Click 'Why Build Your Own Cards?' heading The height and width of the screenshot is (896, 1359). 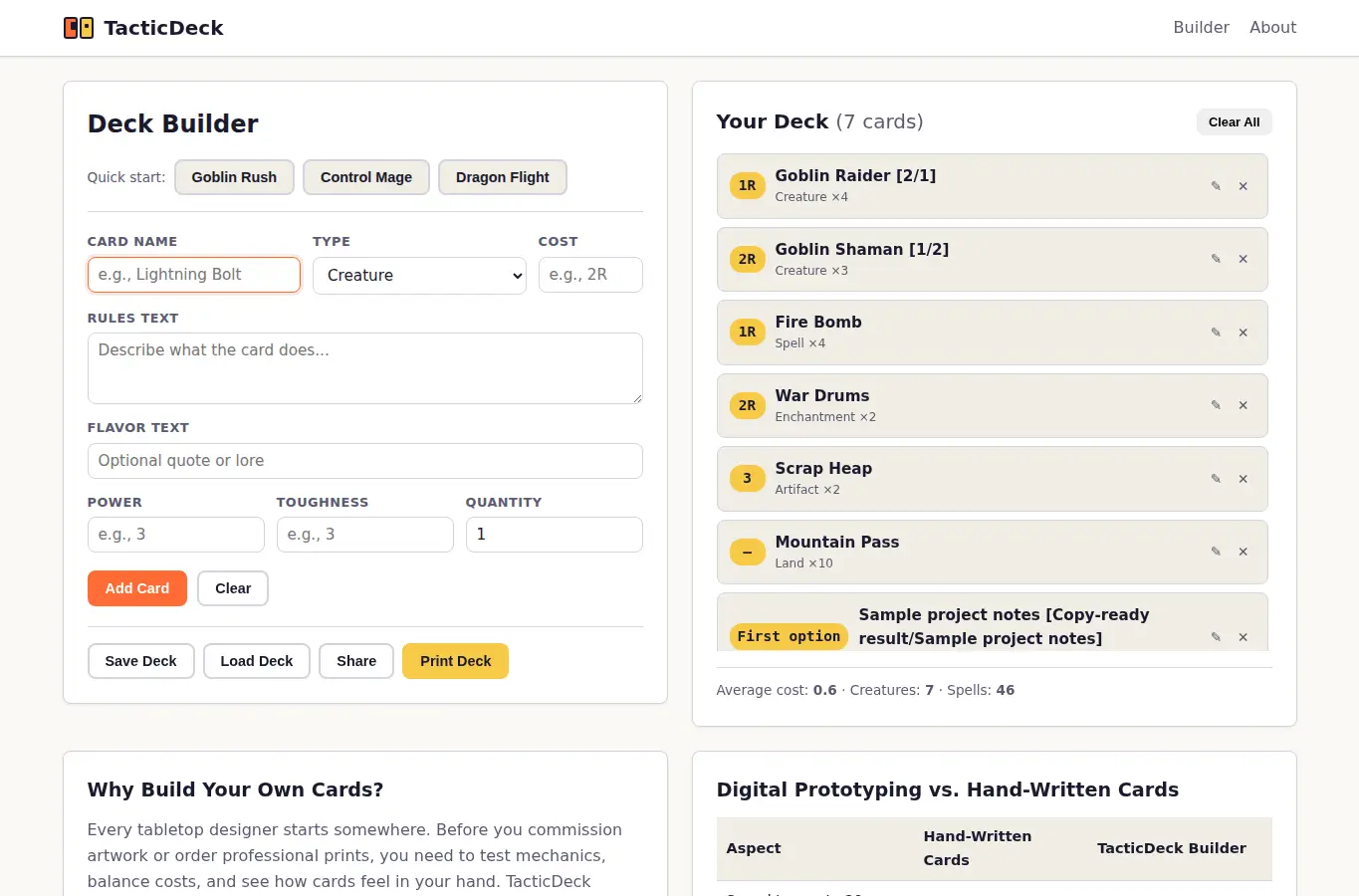coord(235,789)
